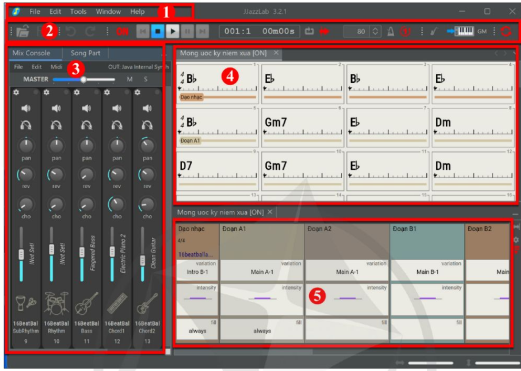Open the Window menu
The width and height of the screenshot is (521, 371).
[108, 12]
